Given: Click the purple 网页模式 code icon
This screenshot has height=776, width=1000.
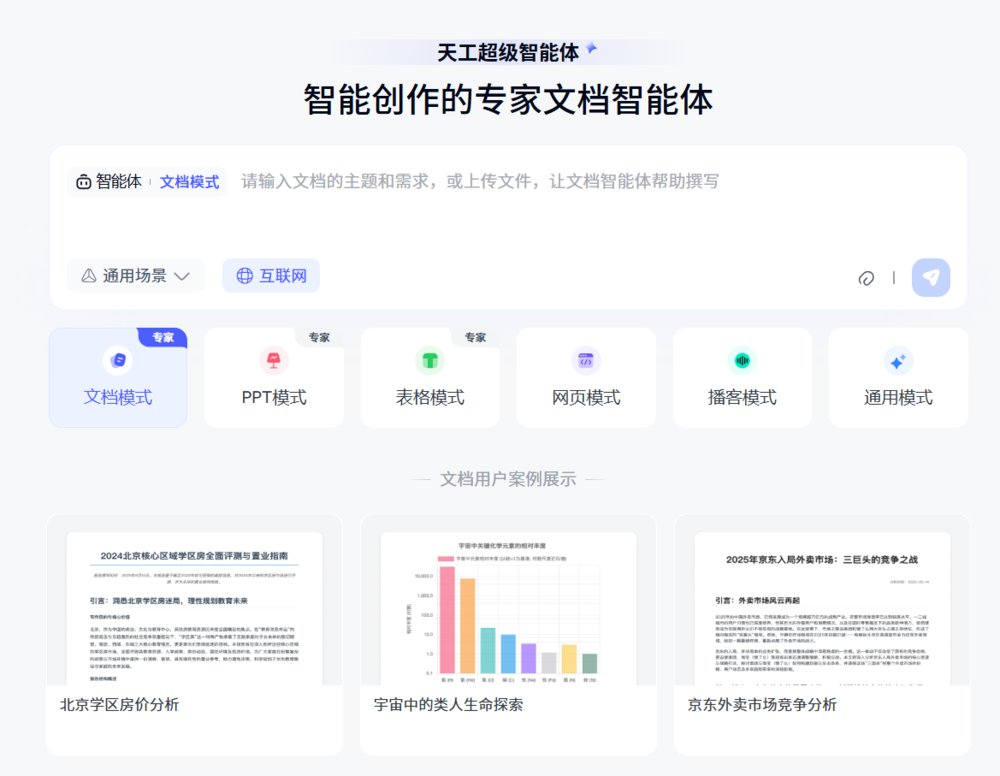Looking at the screenshot, I should pos(586,360).
